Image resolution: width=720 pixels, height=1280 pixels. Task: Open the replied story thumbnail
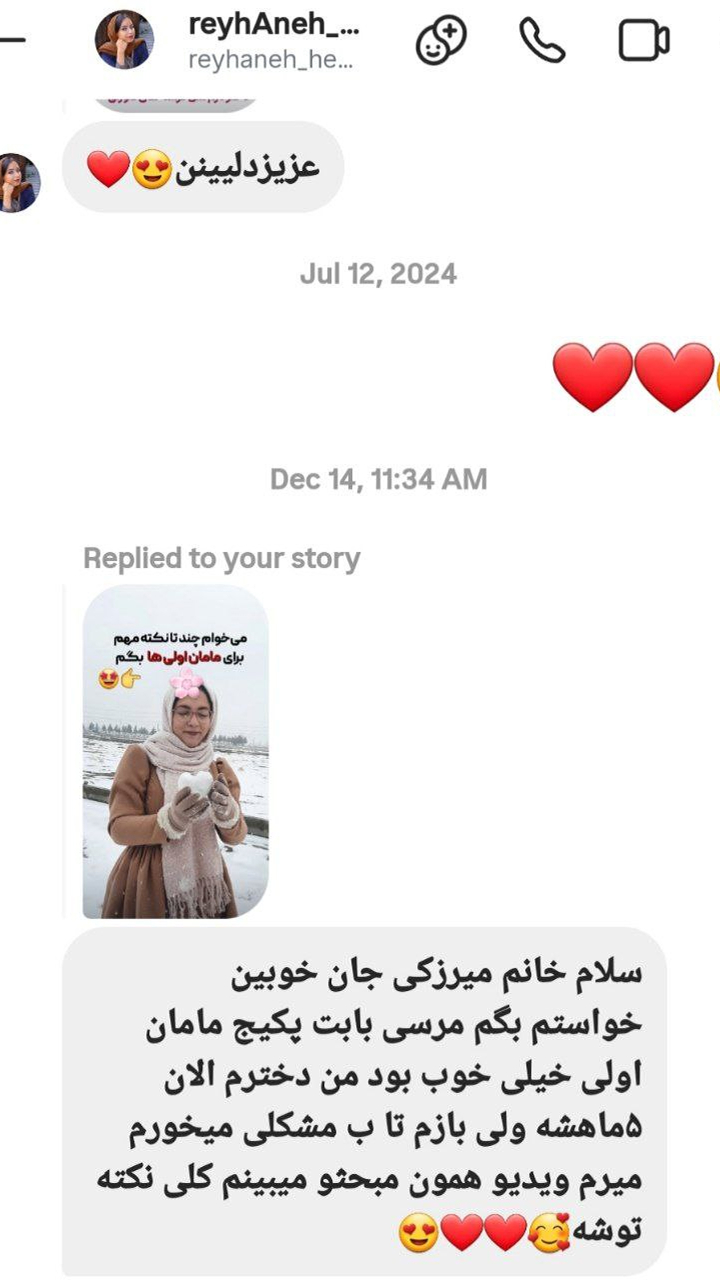175,751
